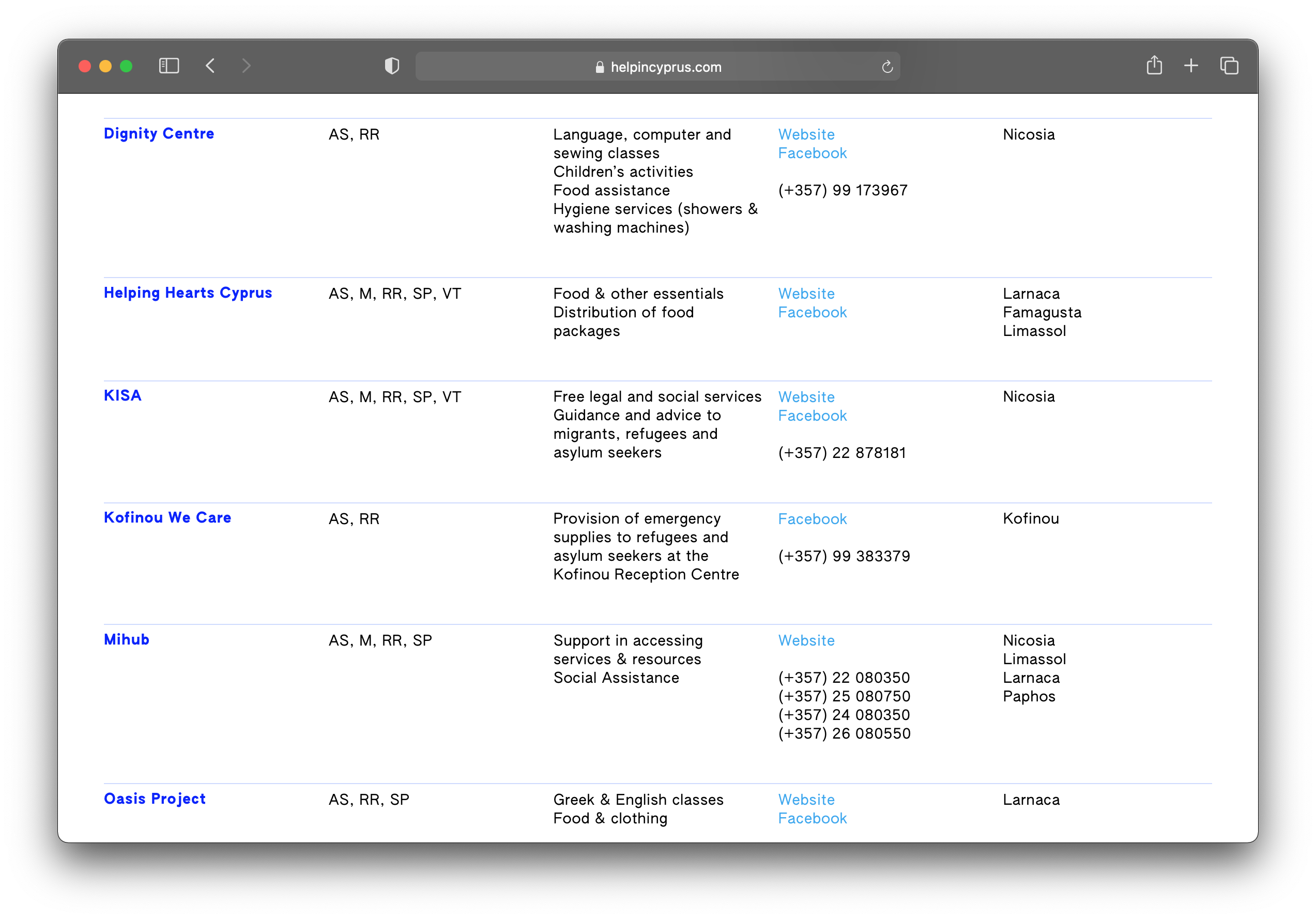Viewport: 1316px width, 919px height.
Task: Open the privacy shield report
Action: (x=391, y=66)
